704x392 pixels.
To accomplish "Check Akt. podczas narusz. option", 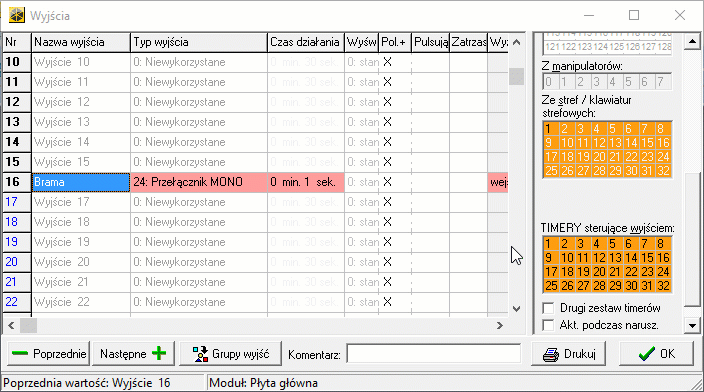I will (548, 325).
